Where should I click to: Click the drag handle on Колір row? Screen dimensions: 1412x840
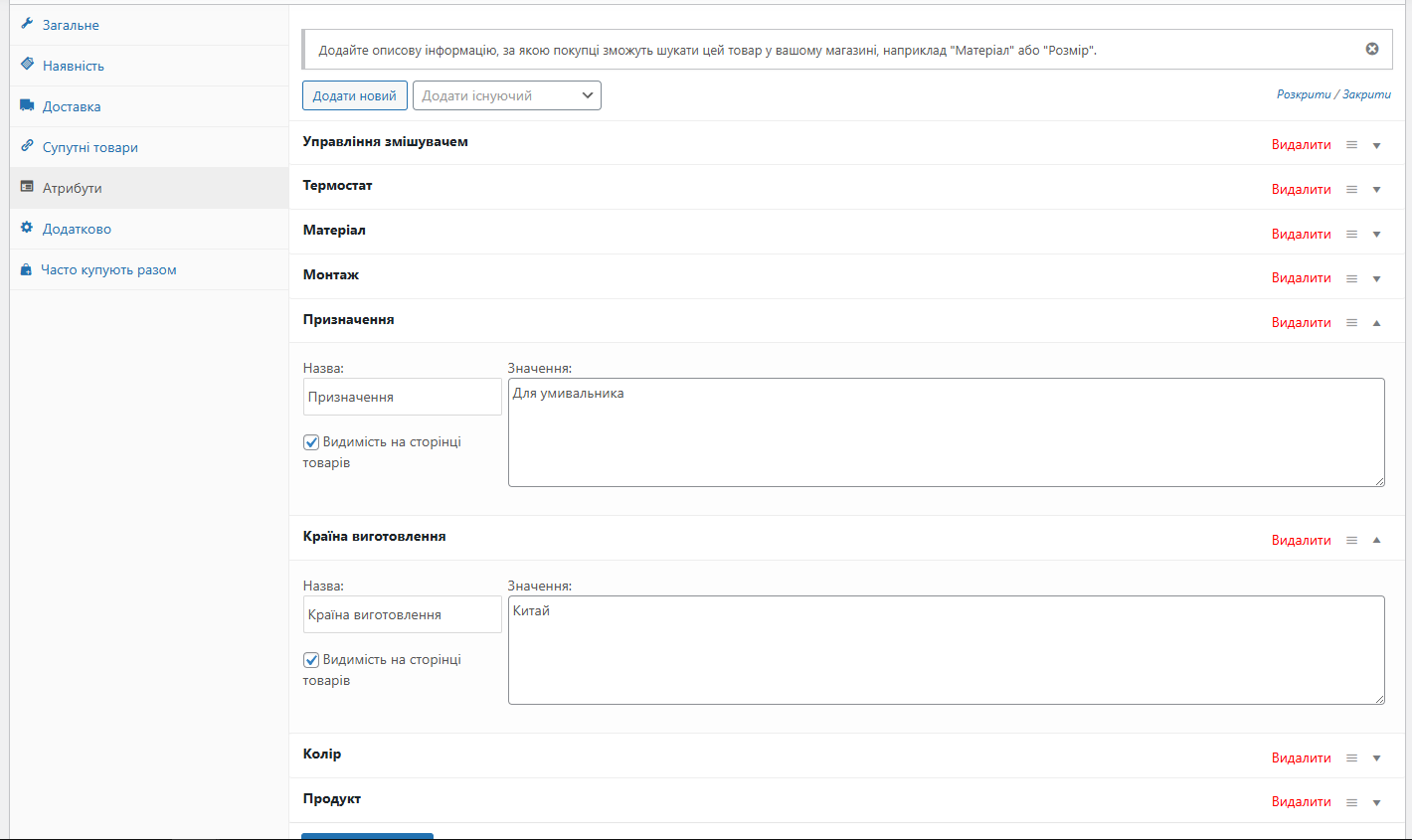1351,757
